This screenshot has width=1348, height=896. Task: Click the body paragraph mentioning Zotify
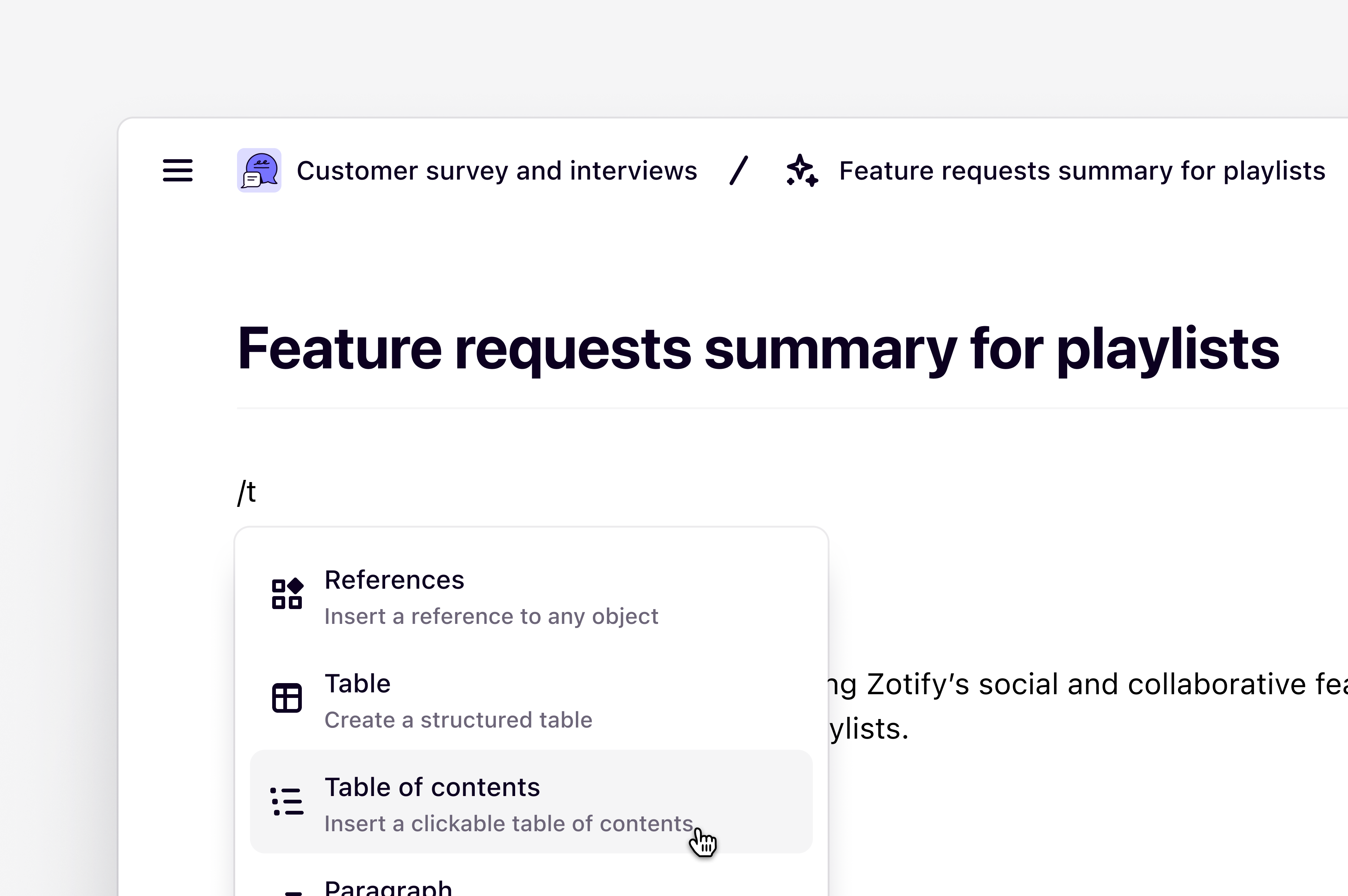coord(1086,685)
